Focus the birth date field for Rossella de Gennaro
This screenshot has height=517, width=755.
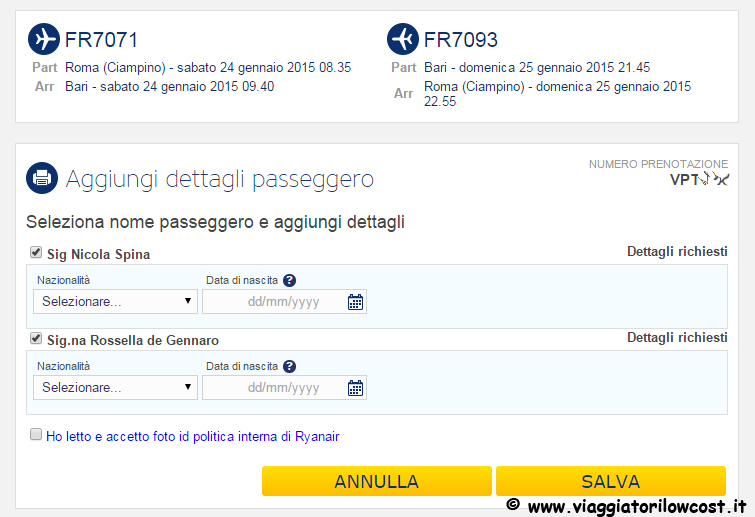[x=284, y=388]
